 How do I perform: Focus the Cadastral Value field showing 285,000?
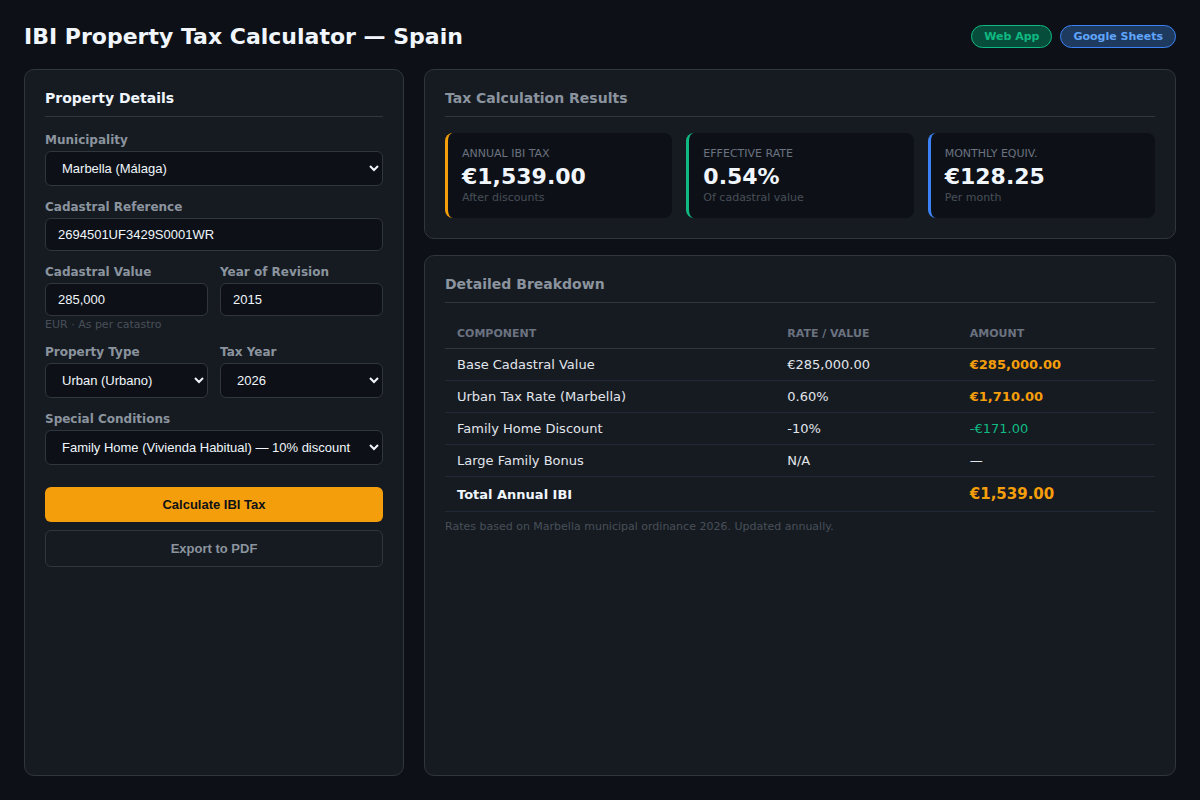pos(126,299)
